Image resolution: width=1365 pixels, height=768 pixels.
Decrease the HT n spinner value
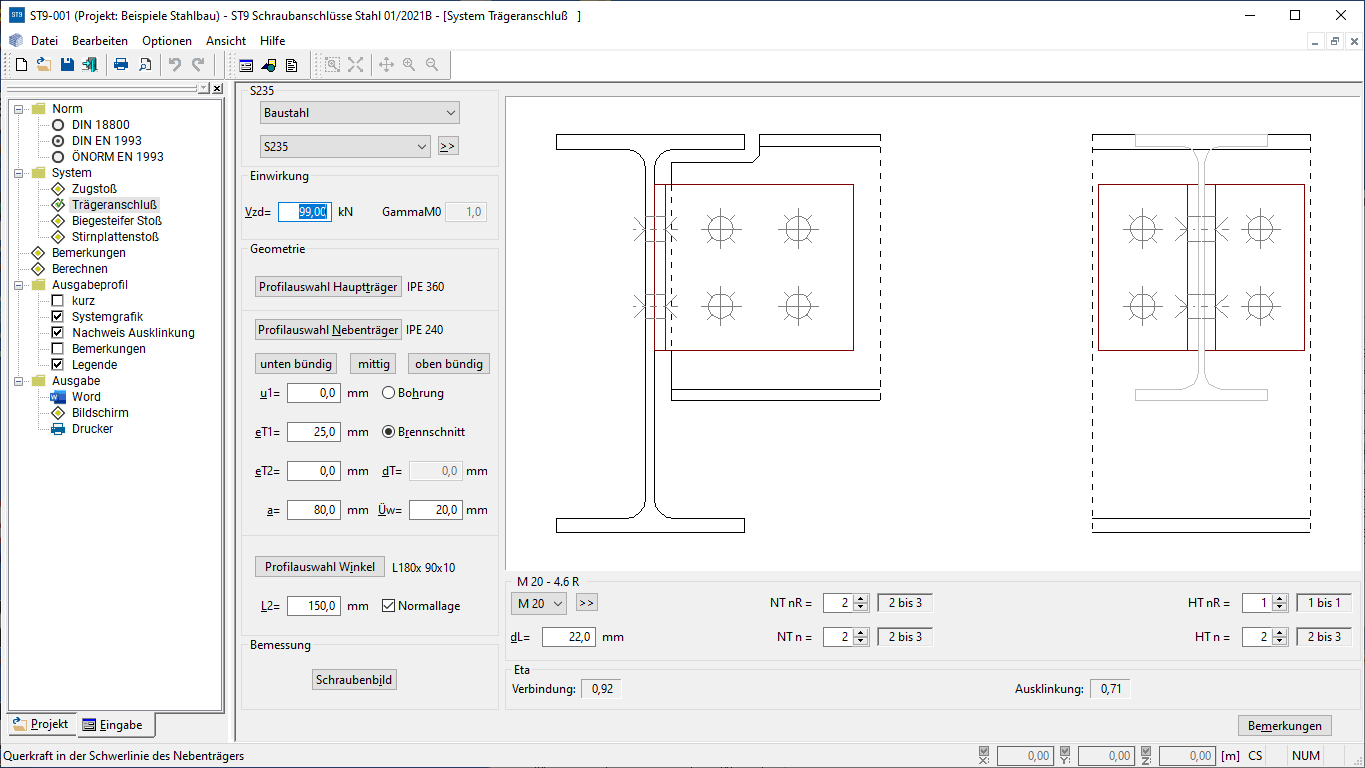1280,641
